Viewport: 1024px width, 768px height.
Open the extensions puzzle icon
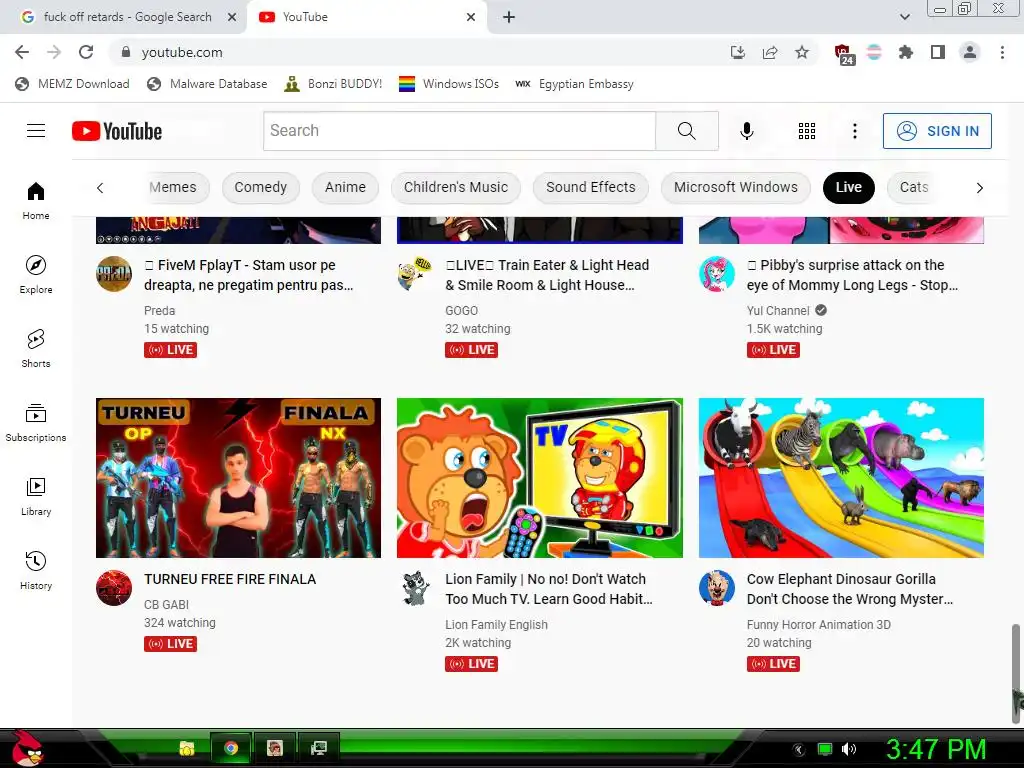[905, 52]
